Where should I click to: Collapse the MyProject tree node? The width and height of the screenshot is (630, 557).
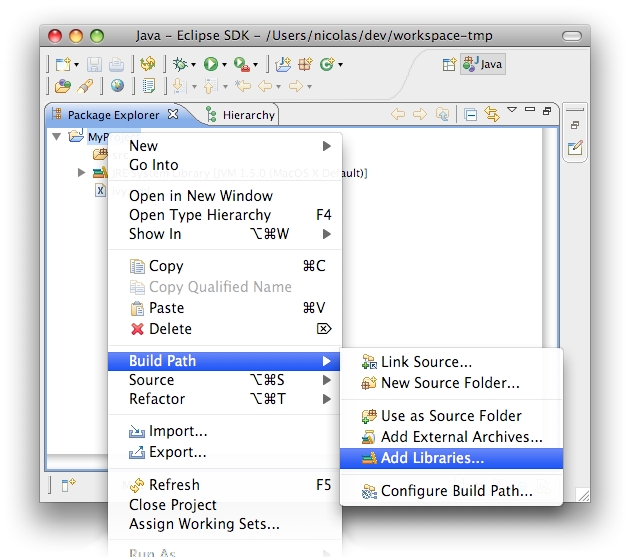click(56, 136)
